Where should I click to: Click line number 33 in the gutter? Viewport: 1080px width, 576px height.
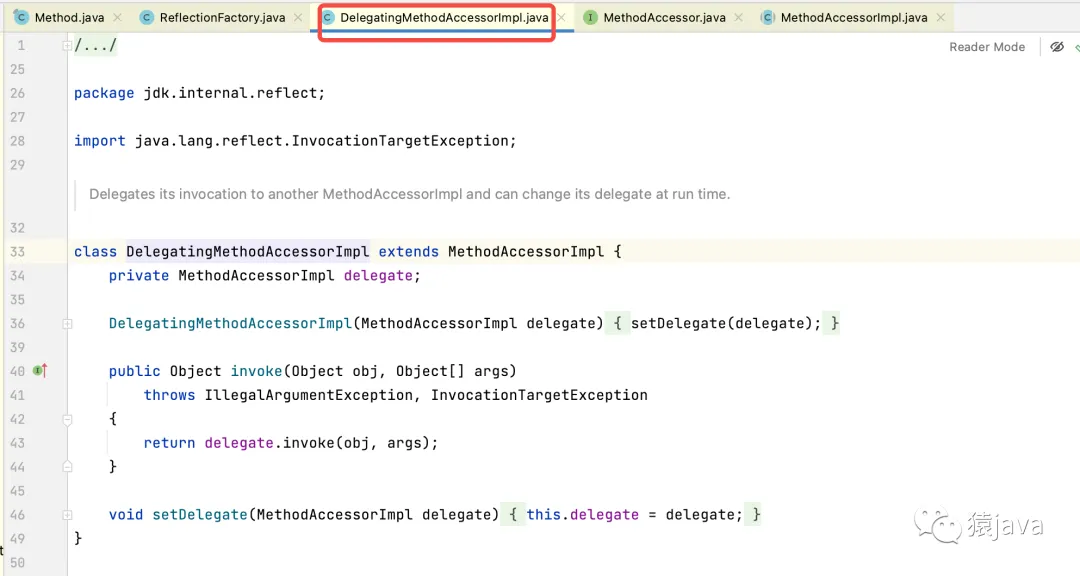(17, 251)
